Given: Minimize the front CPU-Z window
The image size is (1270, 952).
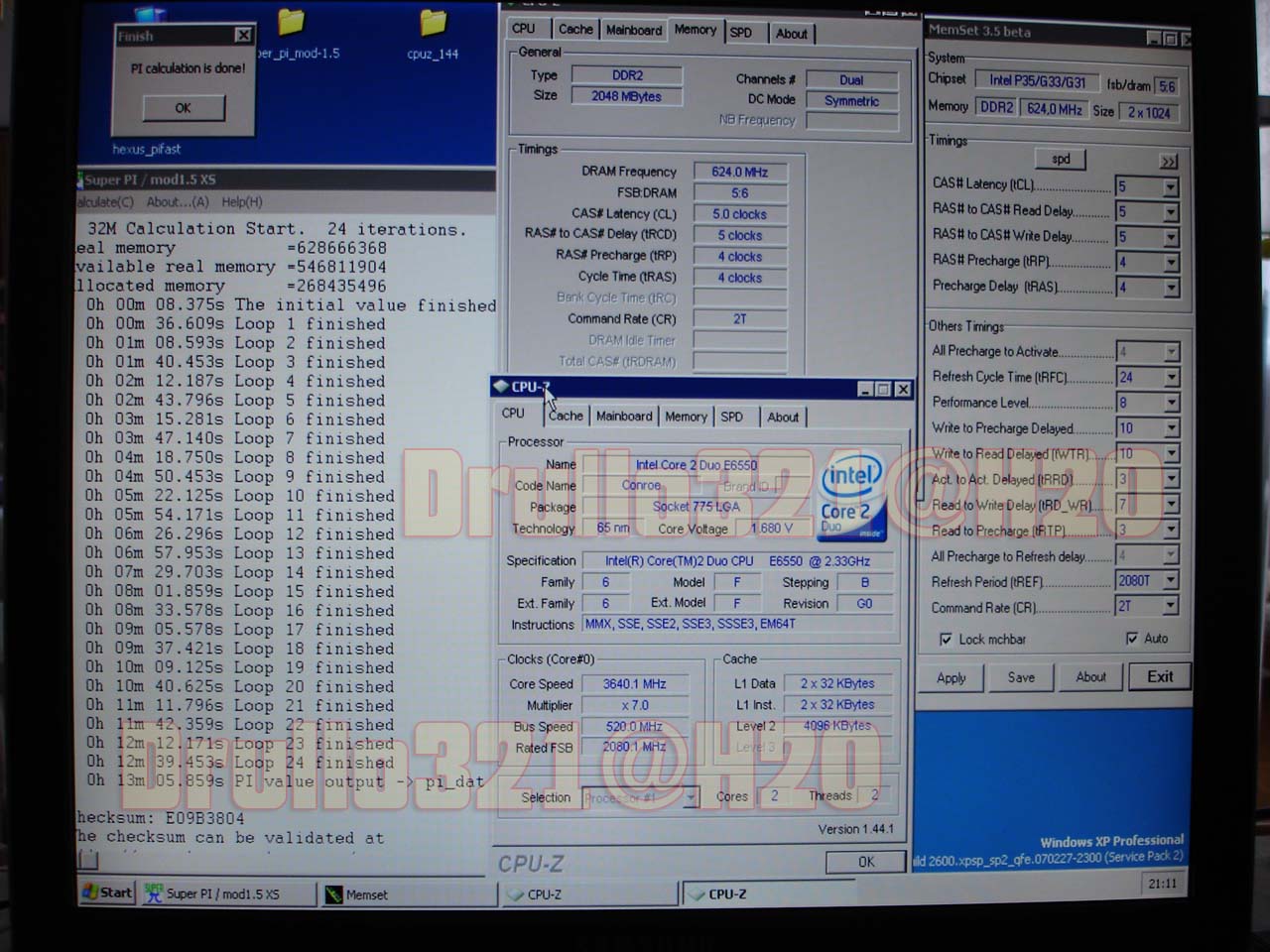Looking at the screenshot, I should [865, 389].
